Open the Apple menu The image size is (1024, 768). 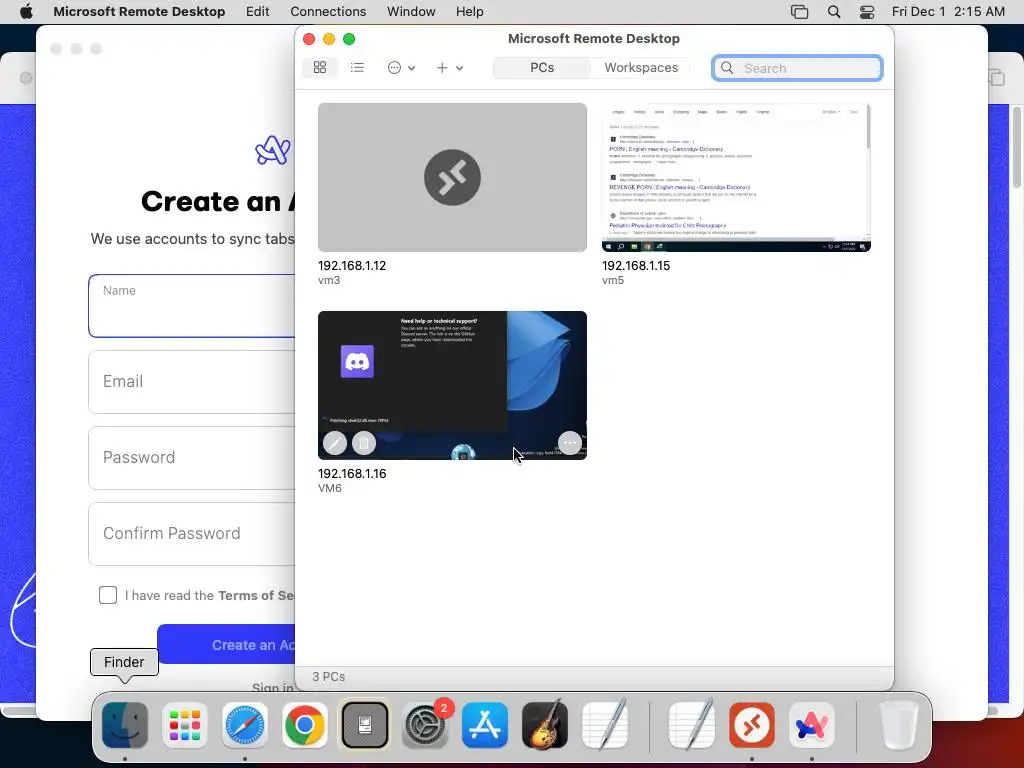[26, 12]
